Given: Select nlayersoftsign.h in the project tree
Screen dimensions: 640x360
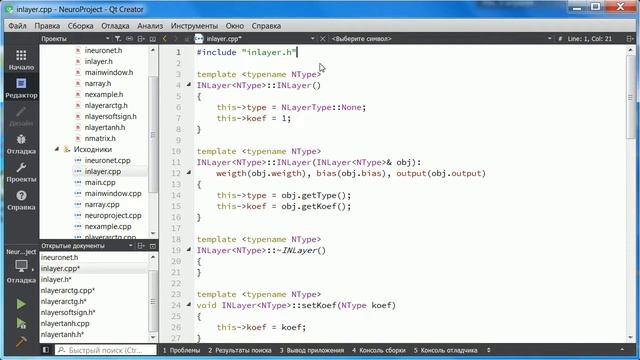Looking at the screenshot, I should 110,116.
